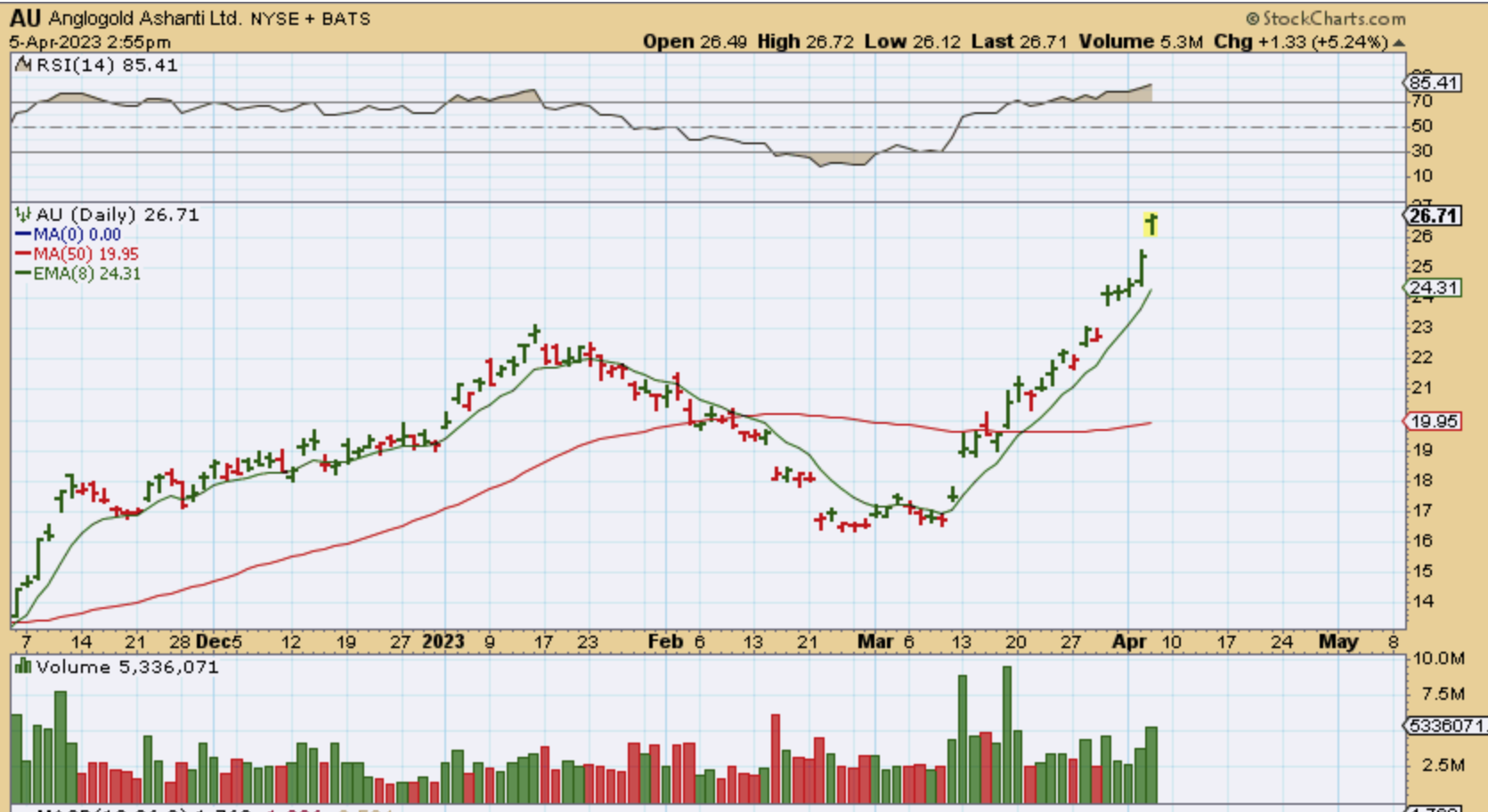The width and height of the screenshot is (1488, 812).
Task: Select the 28 date label before Dec
Action: click(181, 641)
